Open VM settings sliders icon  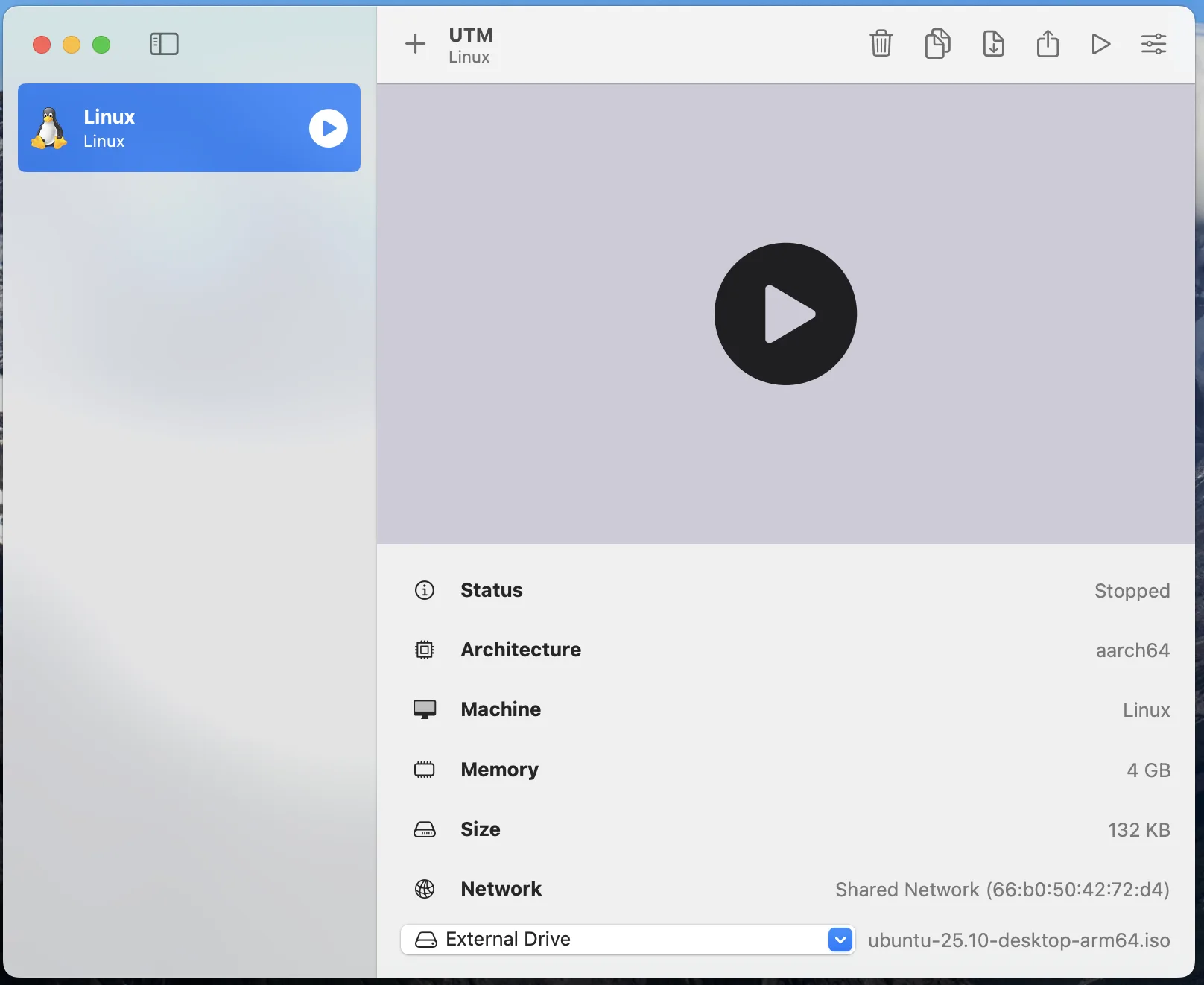pyautogui.click(x=1153, y=44)
